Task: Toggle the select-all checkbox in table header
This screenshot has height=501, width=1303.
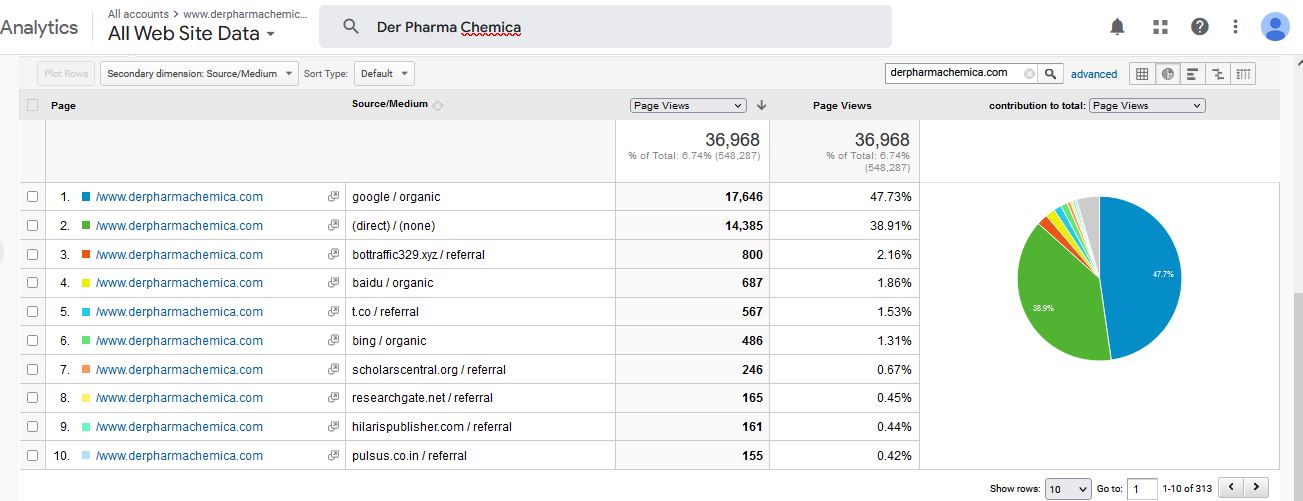Action: pos(33,105)
